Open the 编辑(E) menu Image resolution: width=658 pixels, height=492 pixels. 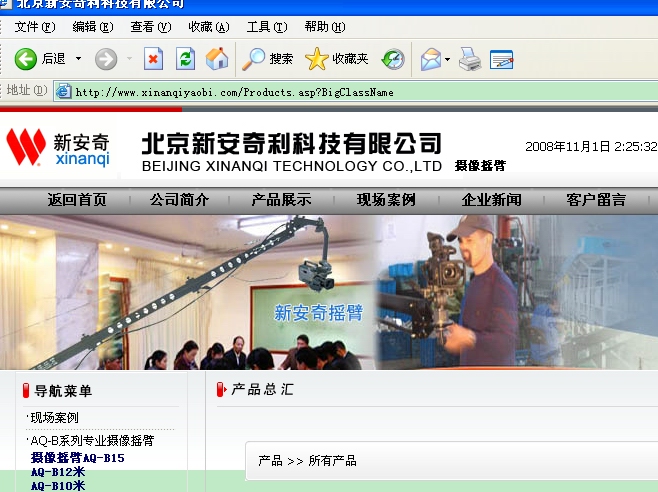(x=93, y=27)
